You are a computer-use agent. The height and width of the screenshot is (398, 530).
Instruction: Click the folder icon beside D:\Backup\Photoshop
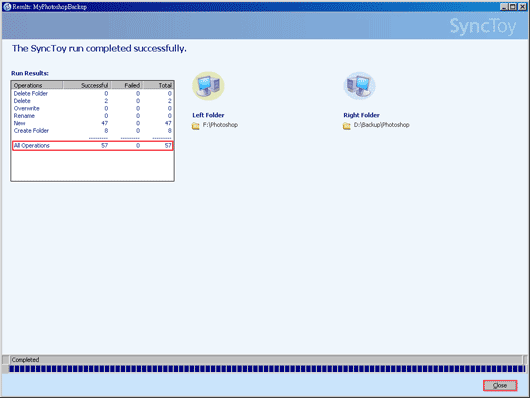coord(346,126)
